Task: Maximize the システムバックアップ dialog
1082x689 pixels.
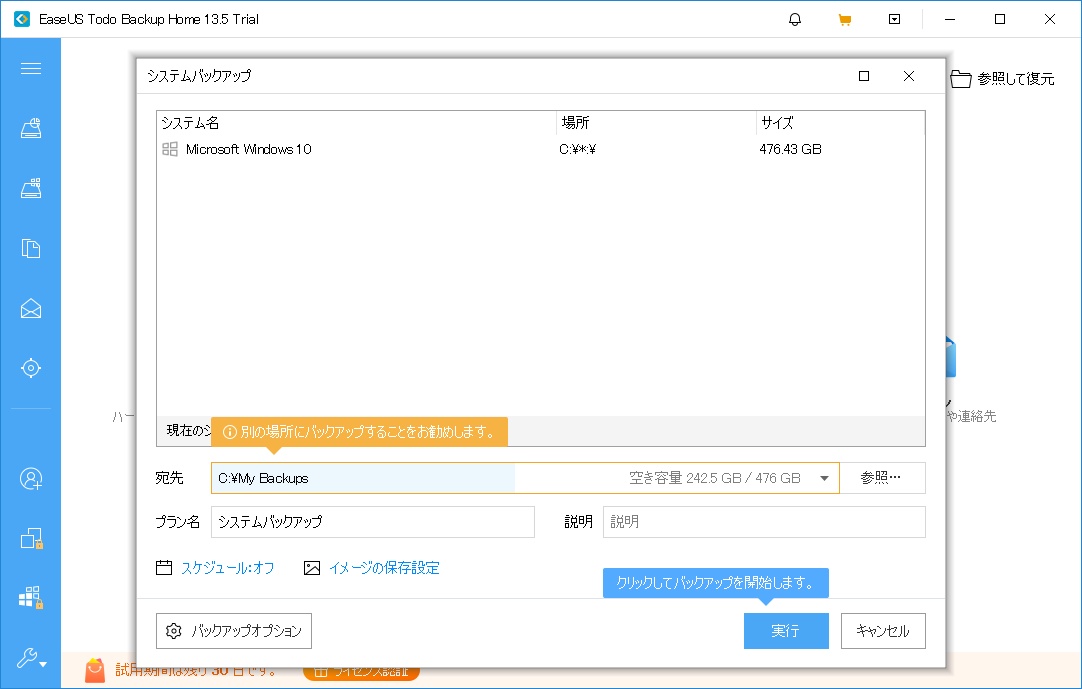Action: (x=864, y=76)
